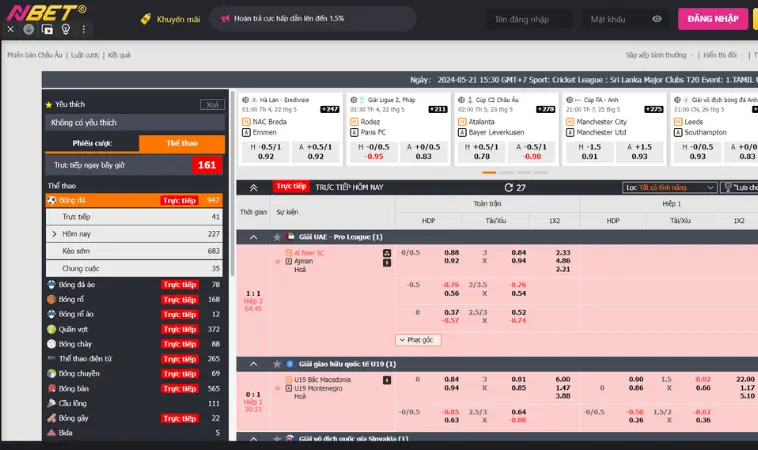Image resolution: width=758 pixels, height=450 pixels.
Task: Click the Khuyến mãi promotion tag icon
Action: (x=146, y=19)
